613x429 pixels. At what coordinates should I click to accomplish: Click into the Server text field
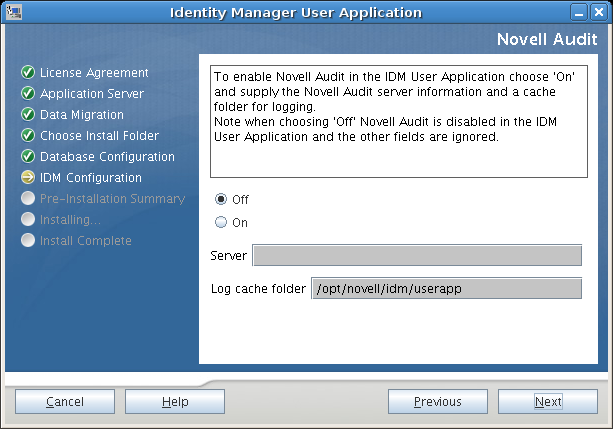(x=417, y=256)
